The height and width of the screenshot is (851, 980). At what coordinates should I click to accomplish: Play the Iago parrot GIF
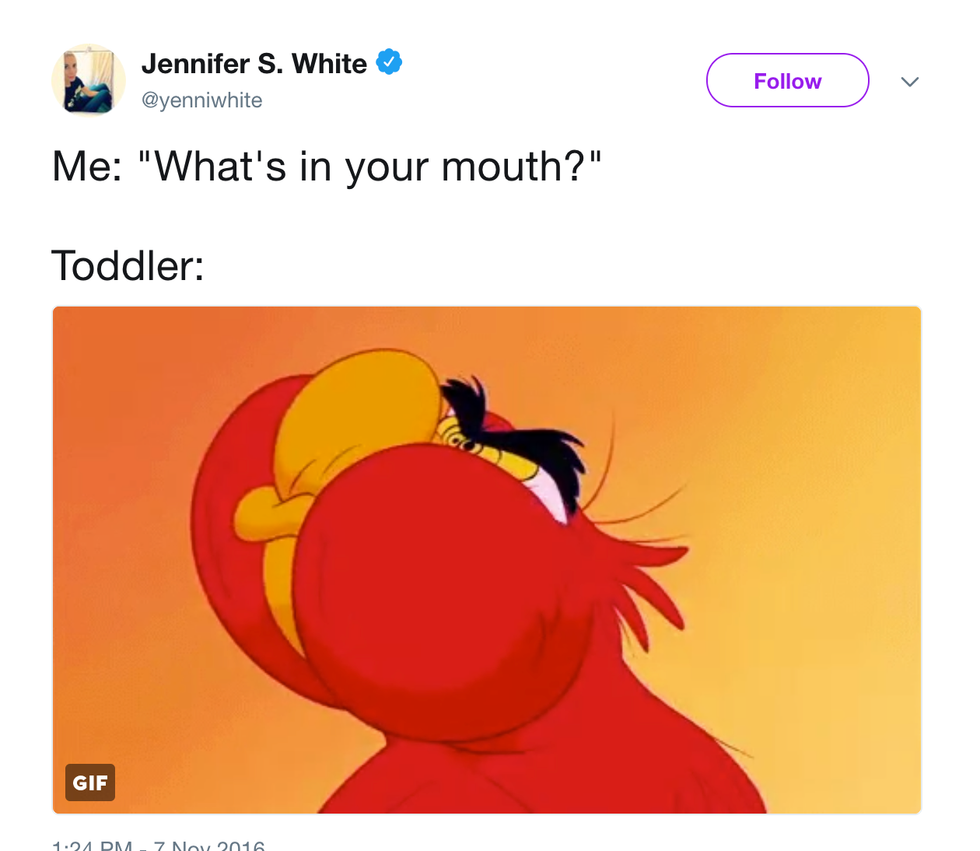(x=487, y=560)
